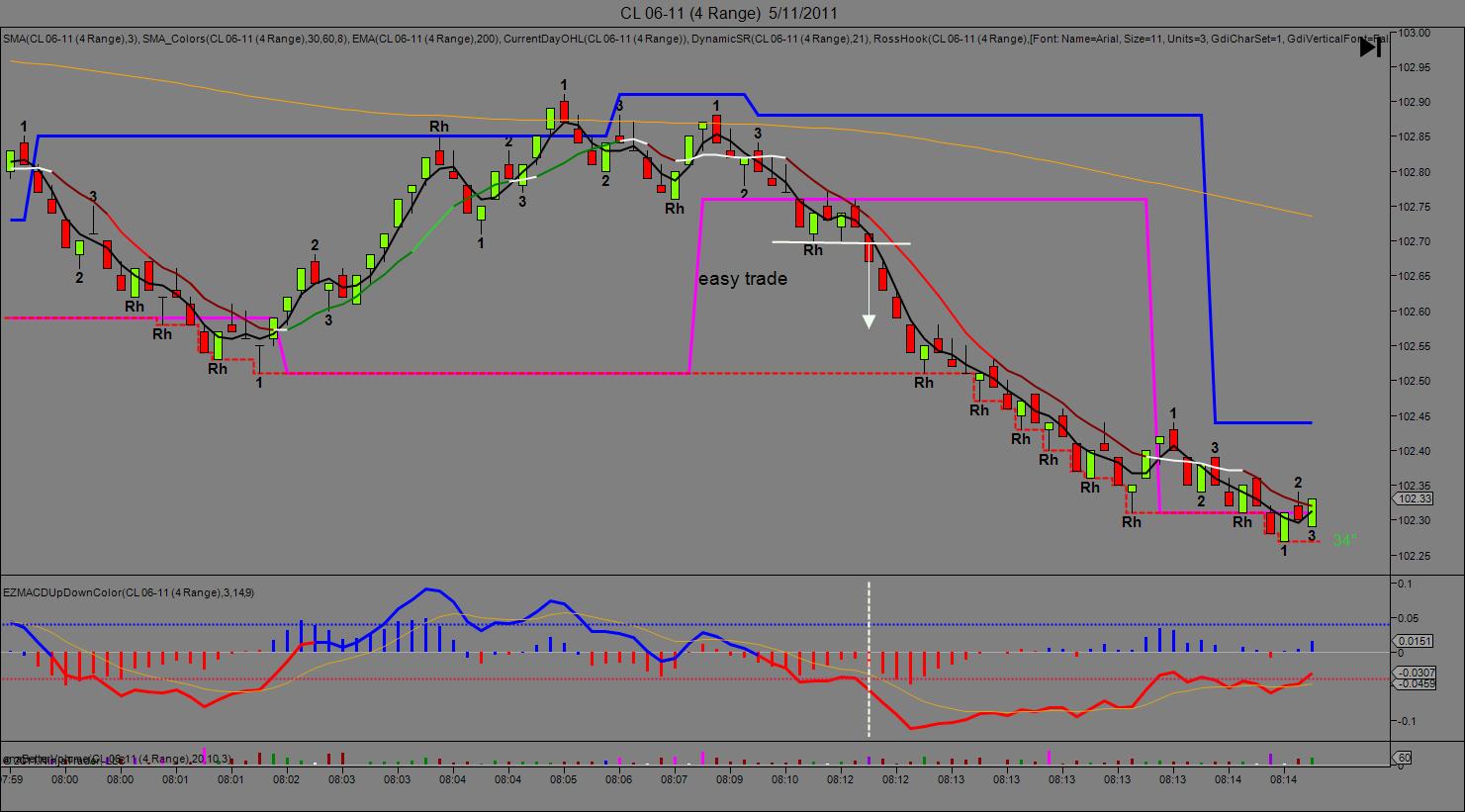Click the 08:05 time axis label
Screen dimensions: 1465x812
point(564,780)
